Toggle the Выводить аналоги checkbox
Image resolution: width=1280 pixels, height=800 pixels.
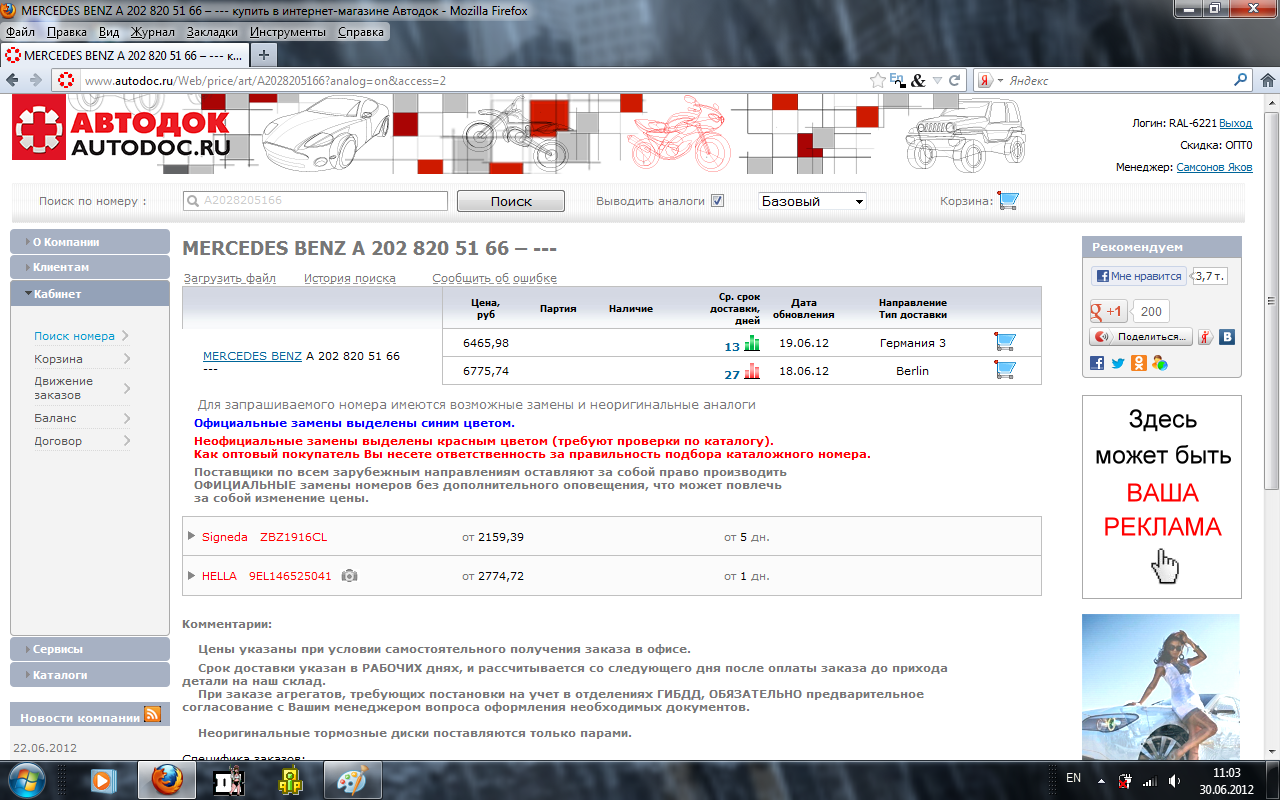[717, 201]
